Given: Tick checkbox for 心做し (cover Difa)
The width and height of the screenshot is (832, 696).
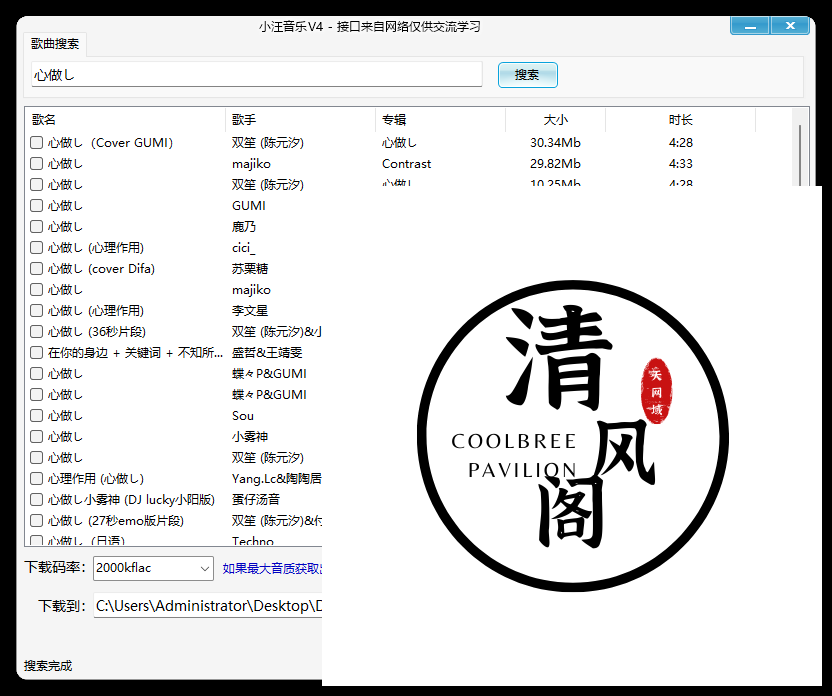Looking at the screenshot, I should tap(37, 268).
